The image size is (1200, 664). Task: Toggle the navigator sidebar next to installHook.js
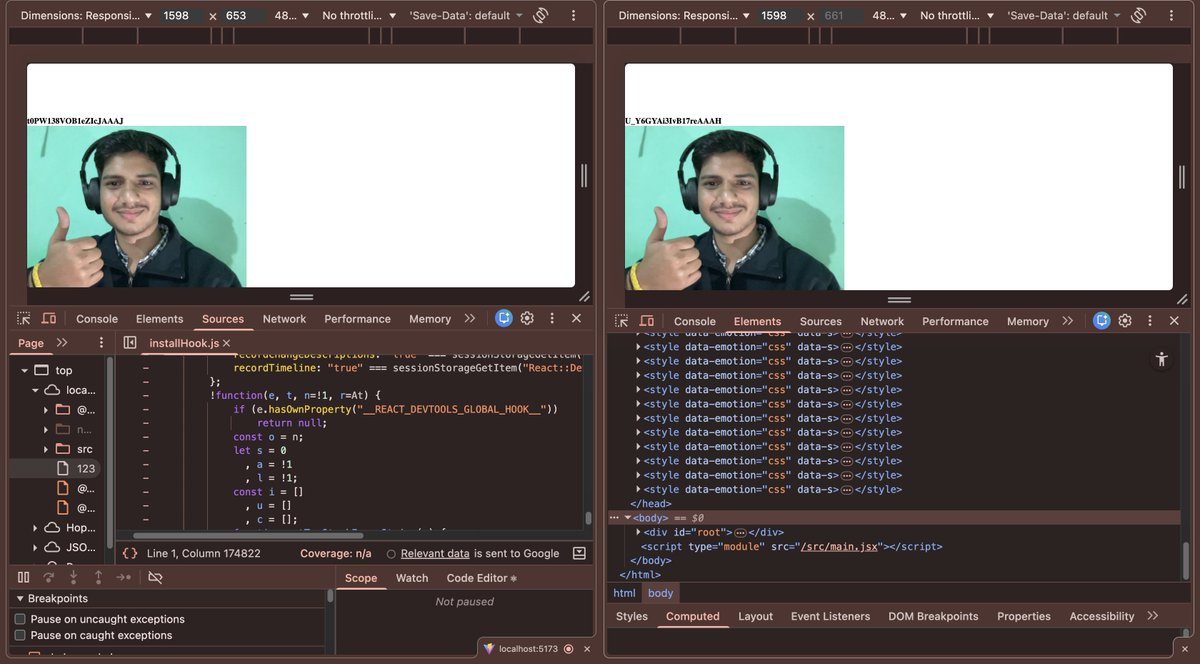point(130,343)
